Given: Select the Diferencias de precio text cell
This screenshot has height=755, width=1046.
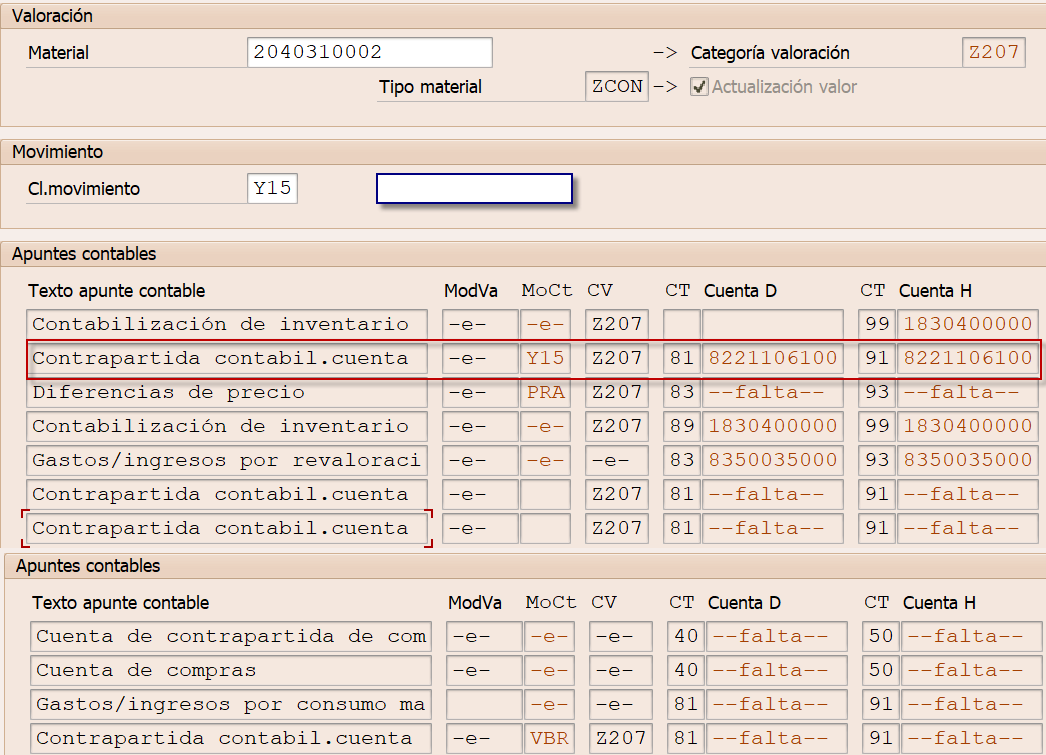Looking at the screenshot, I should tap(227, 392).
